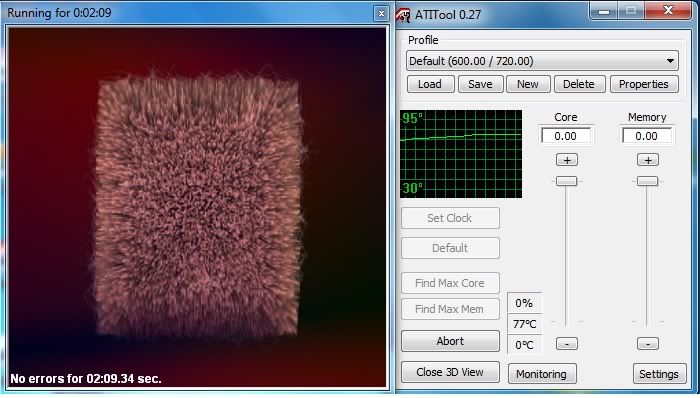This screenshot has height=398, width=700.
Task: Close the 3D view window with X icon
Action: 381,14
